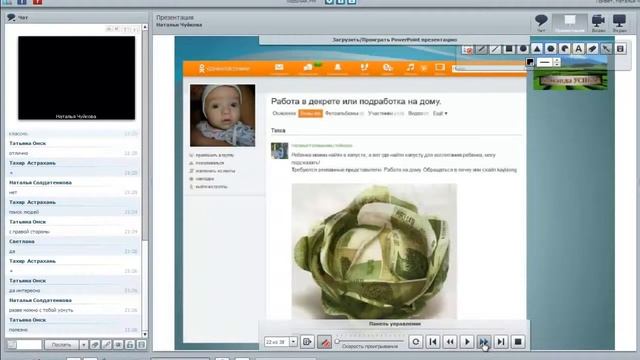Image resolution: width=640 pixels, height=360 pixels.
Task: Select the highlighted orange Topics tab
Action: [x=310, y=113]
